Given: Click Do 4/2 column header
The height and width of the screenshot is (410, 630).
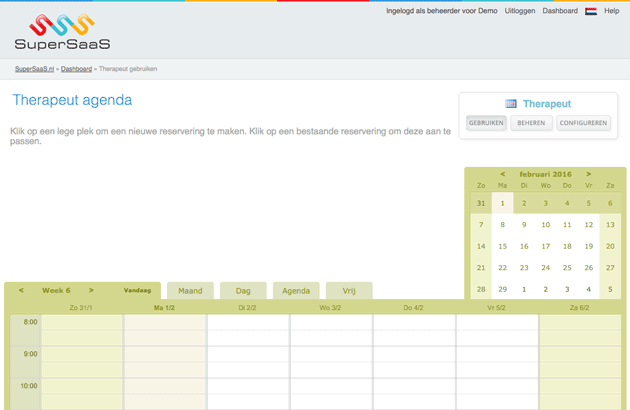Looking at the screenshot, I should click(x=413, y=308).
